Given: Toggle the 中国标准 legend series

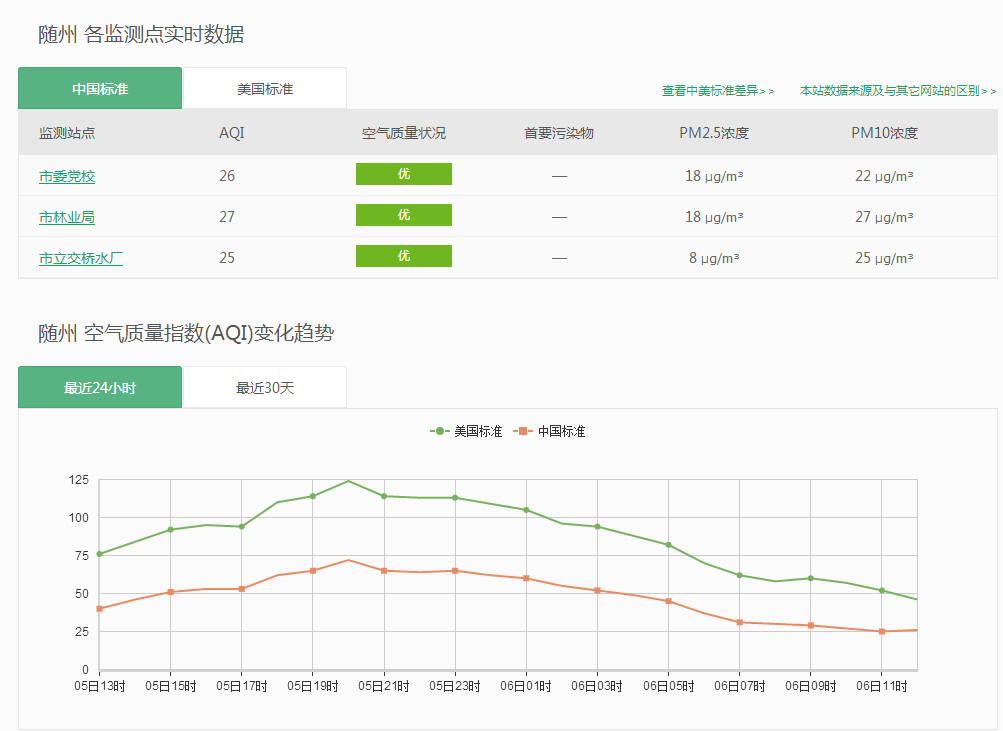Looking at the screenshot, I should 551,431.
